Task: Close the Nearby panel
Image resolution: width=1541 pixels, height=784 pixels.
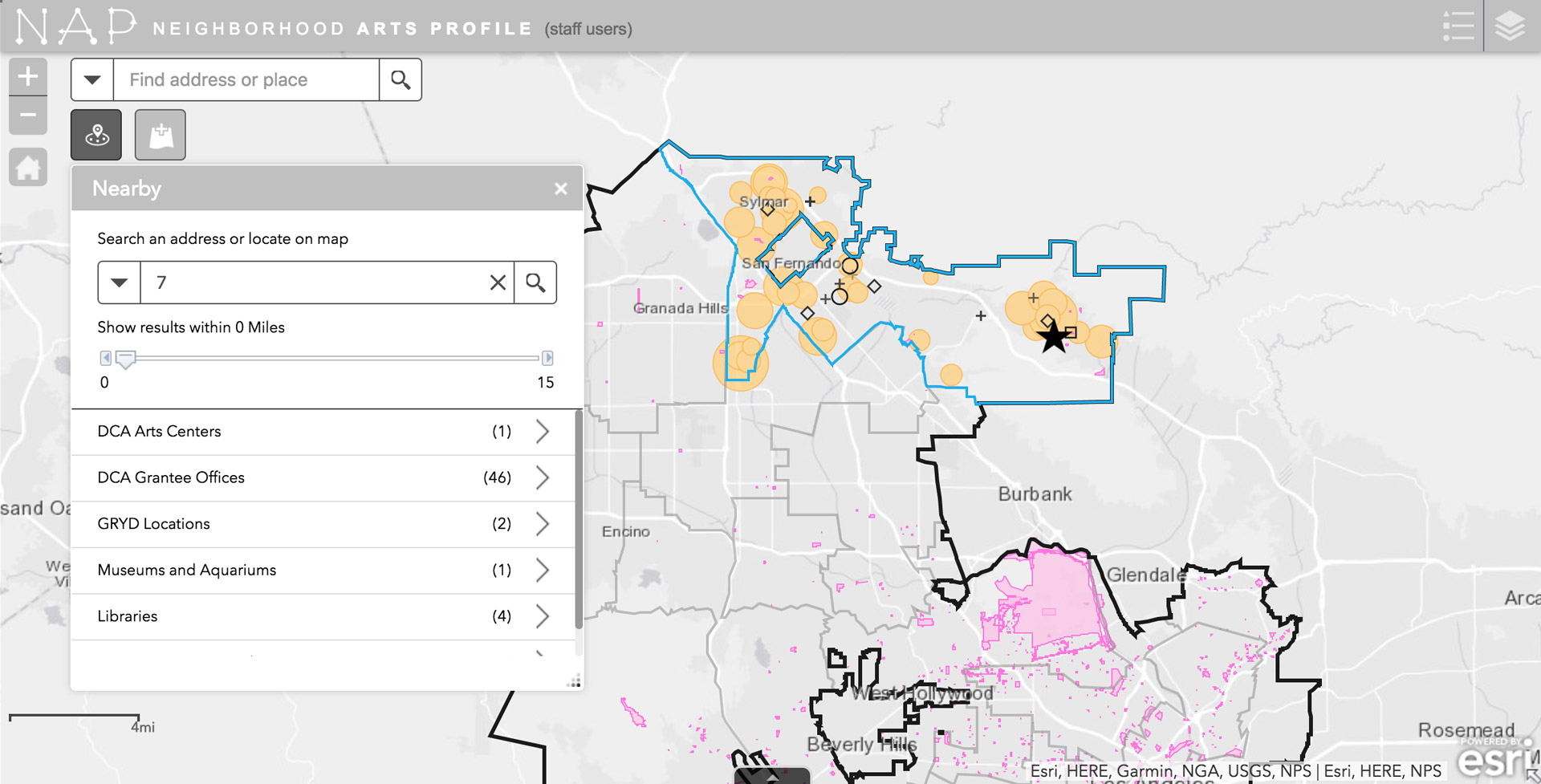Action: tap(561, 189)
